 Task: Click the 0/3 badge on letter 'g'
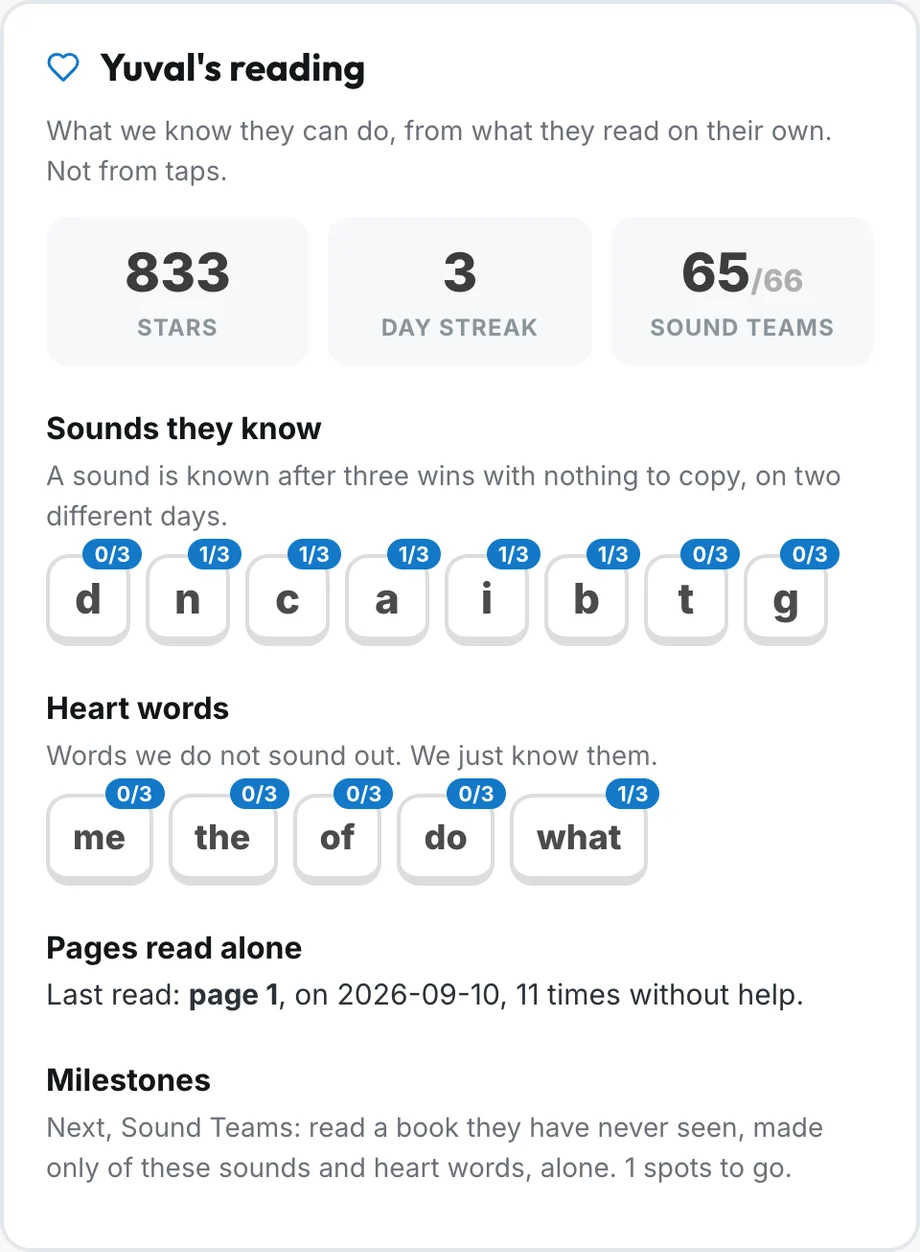point(810,554)
